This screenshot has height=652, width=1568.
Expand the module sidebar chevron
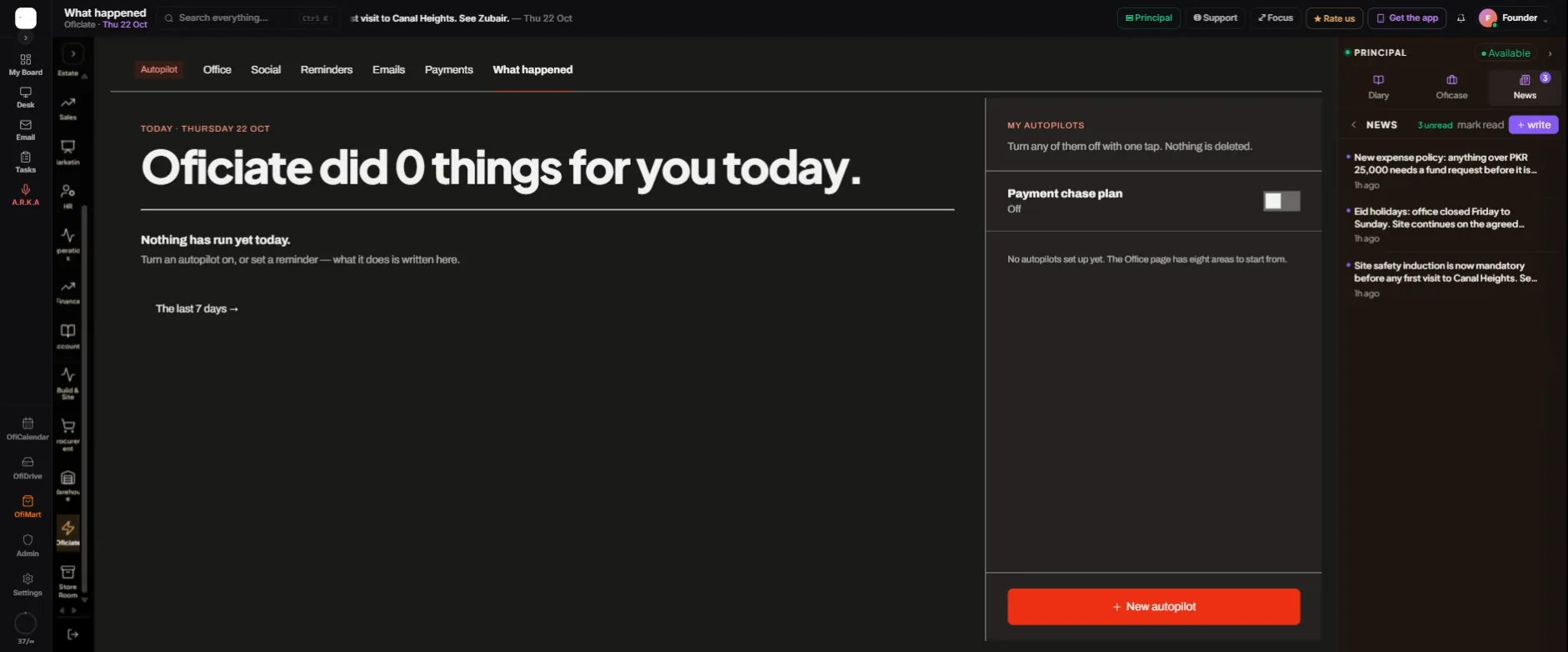click(73, 54)
